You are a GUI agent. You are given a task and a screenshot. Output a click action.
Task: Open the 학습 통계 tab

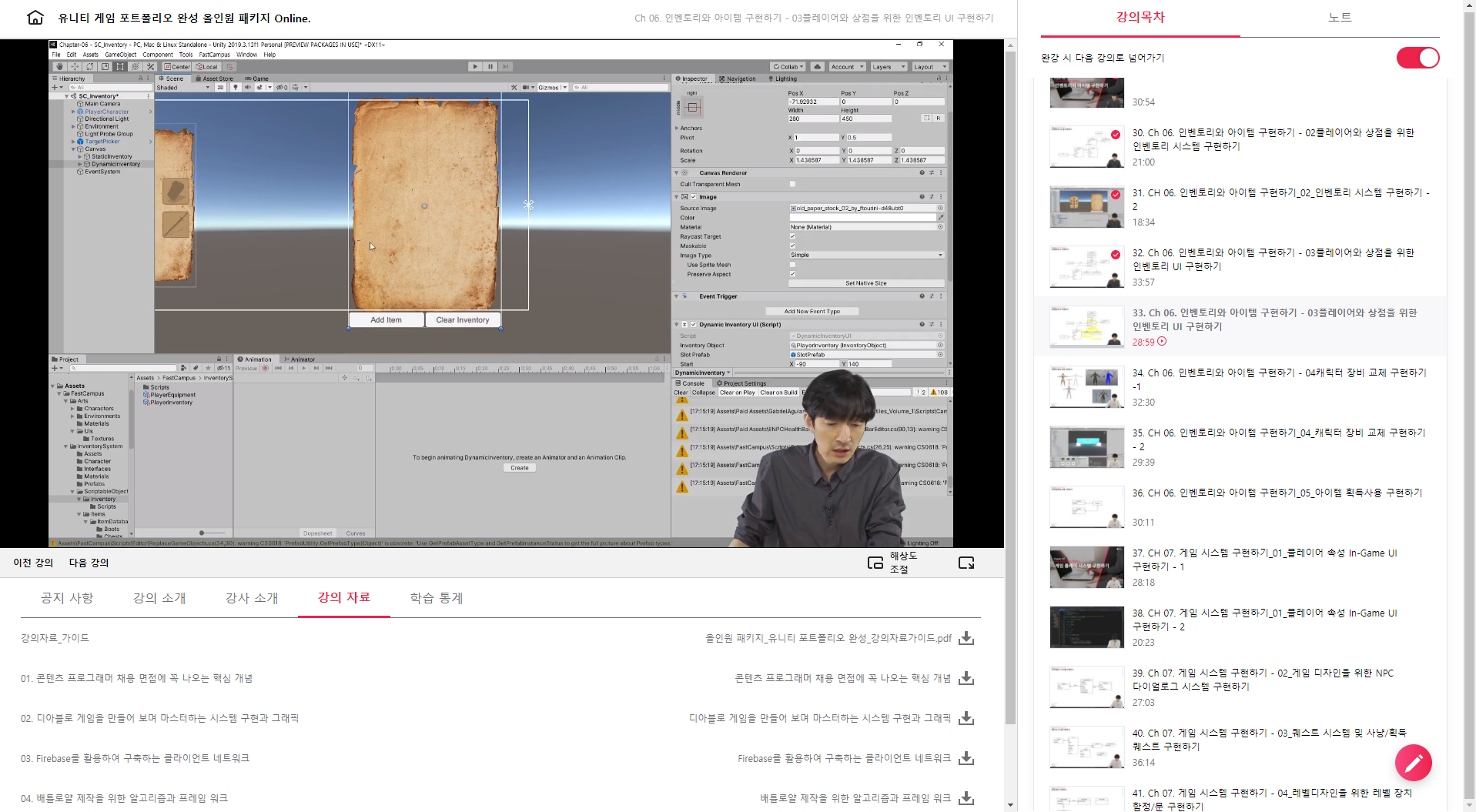437,598
